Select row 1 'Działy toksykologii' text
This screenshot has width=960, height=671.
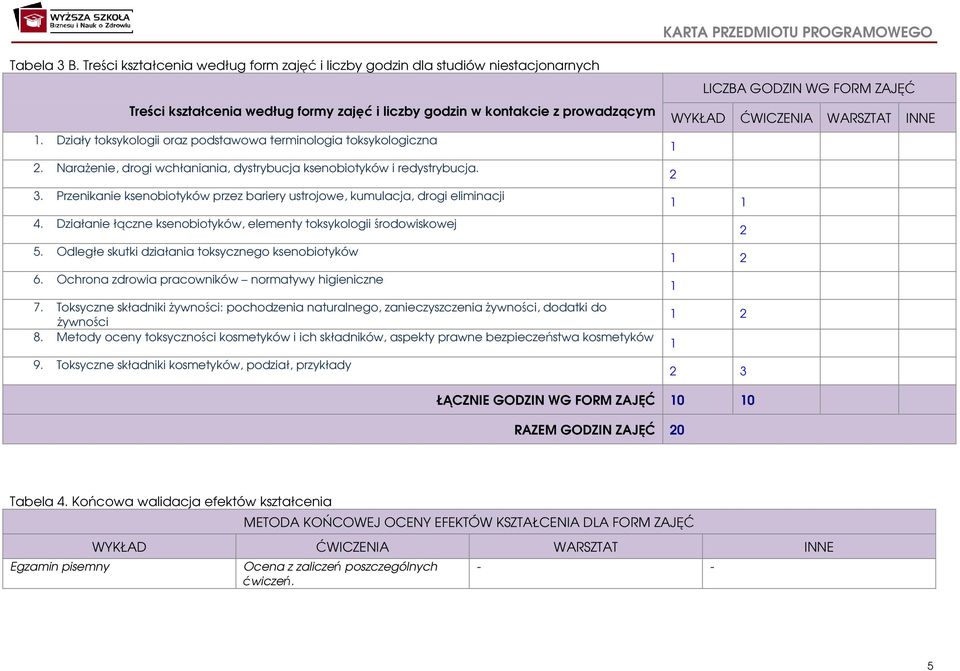pyautogui.click(x=247, y=140)
